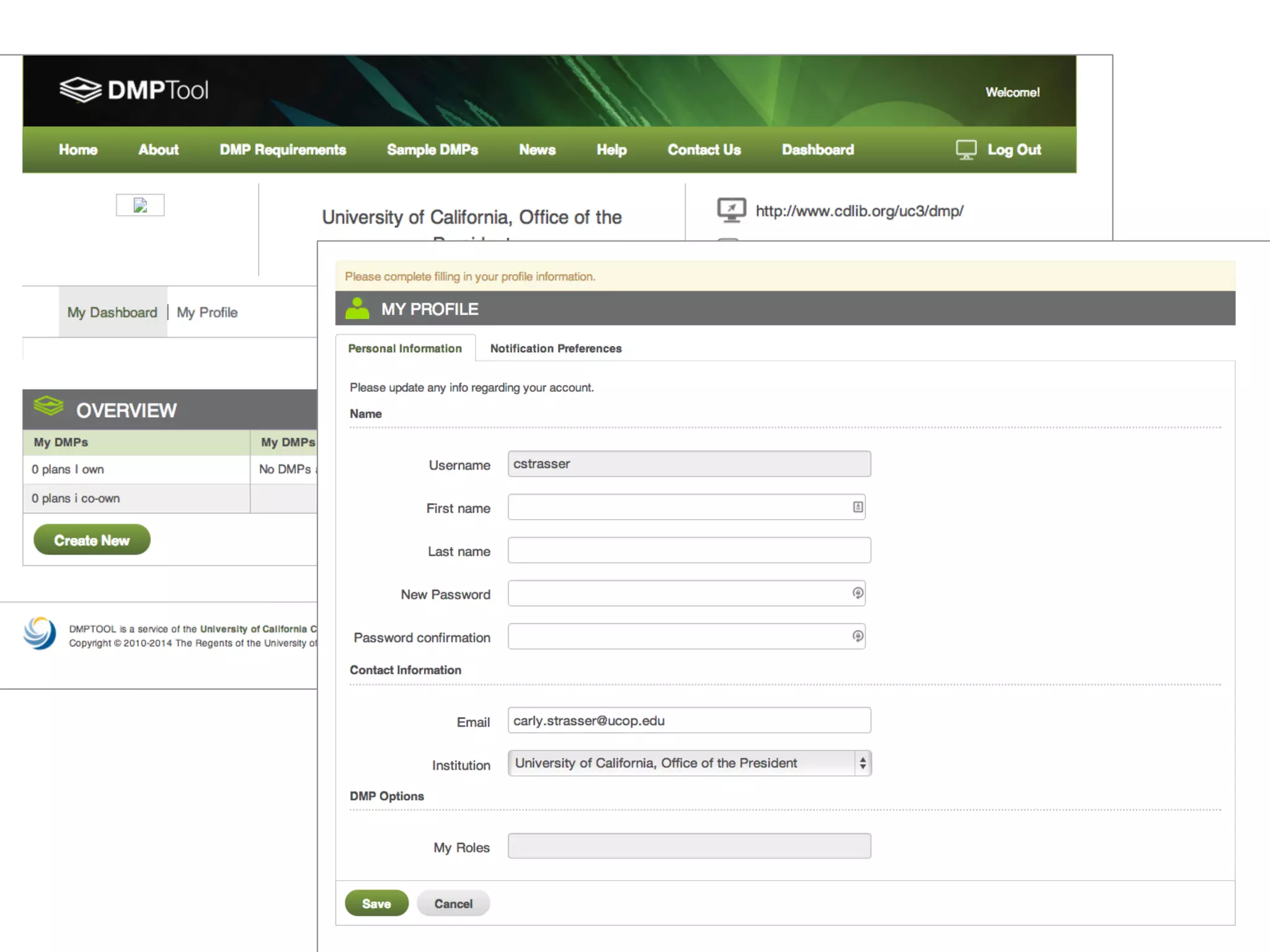Click the Create New button

(x=92, y=540)
